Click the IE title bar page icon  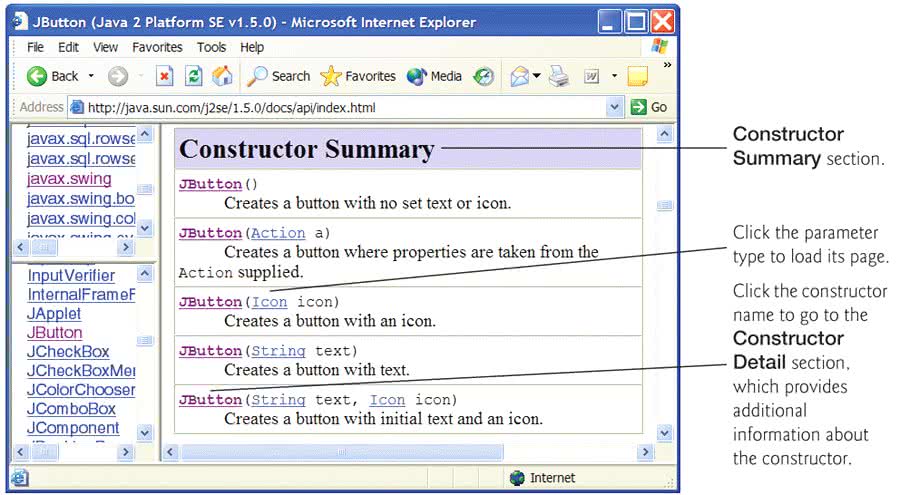pos(20,22)
